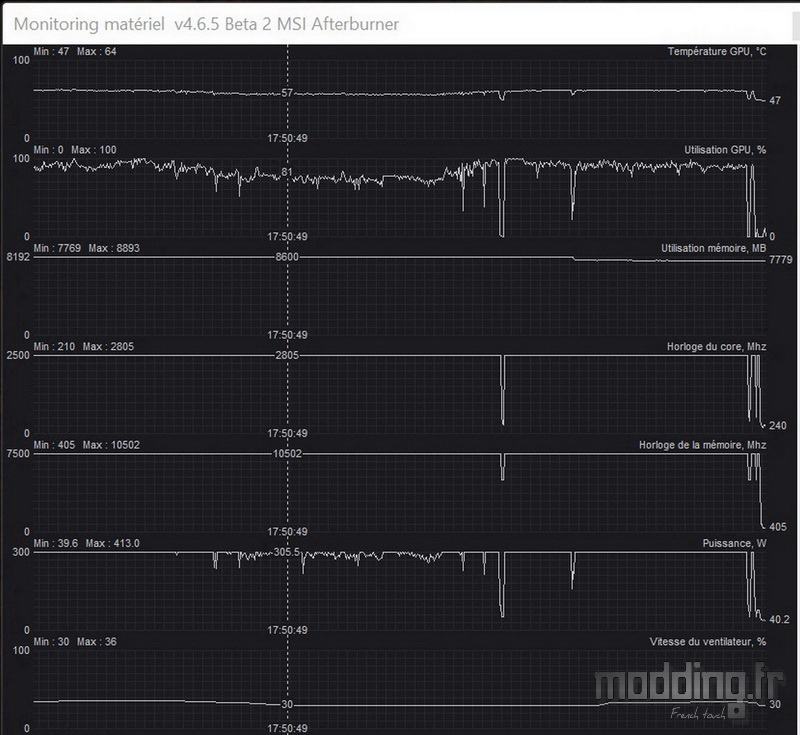This screenshot has width=800, height=735.
Task: Click cursor value 57 on temperature graph
Action: pyautogui.click(x=287, y=93)
